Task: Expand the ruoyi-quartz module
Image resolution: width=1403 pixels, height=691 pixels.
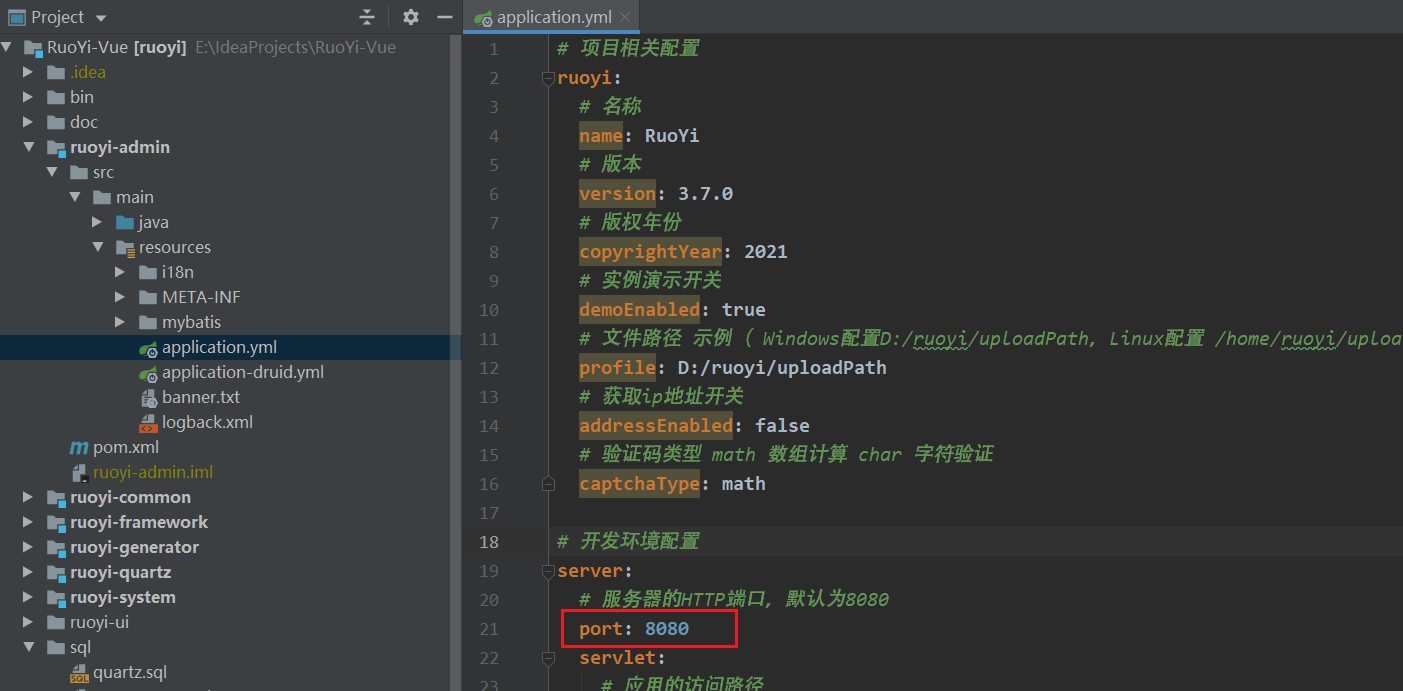Action: pyautogui.click(x=29, y=572)
